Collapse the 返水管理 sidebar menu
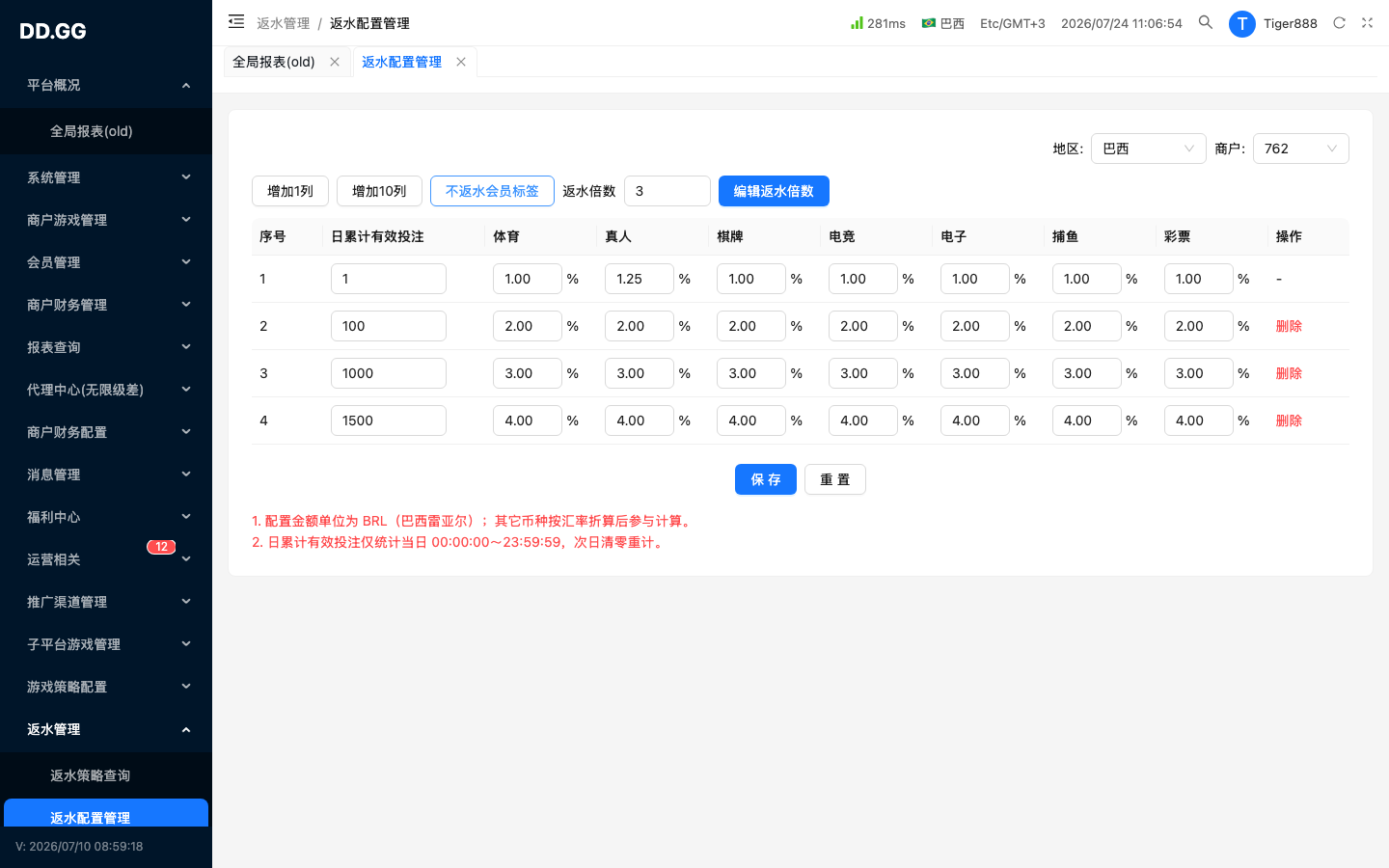Image resolution: width=1389 pixels, height=868 pixels. click(x=106, y=729)
